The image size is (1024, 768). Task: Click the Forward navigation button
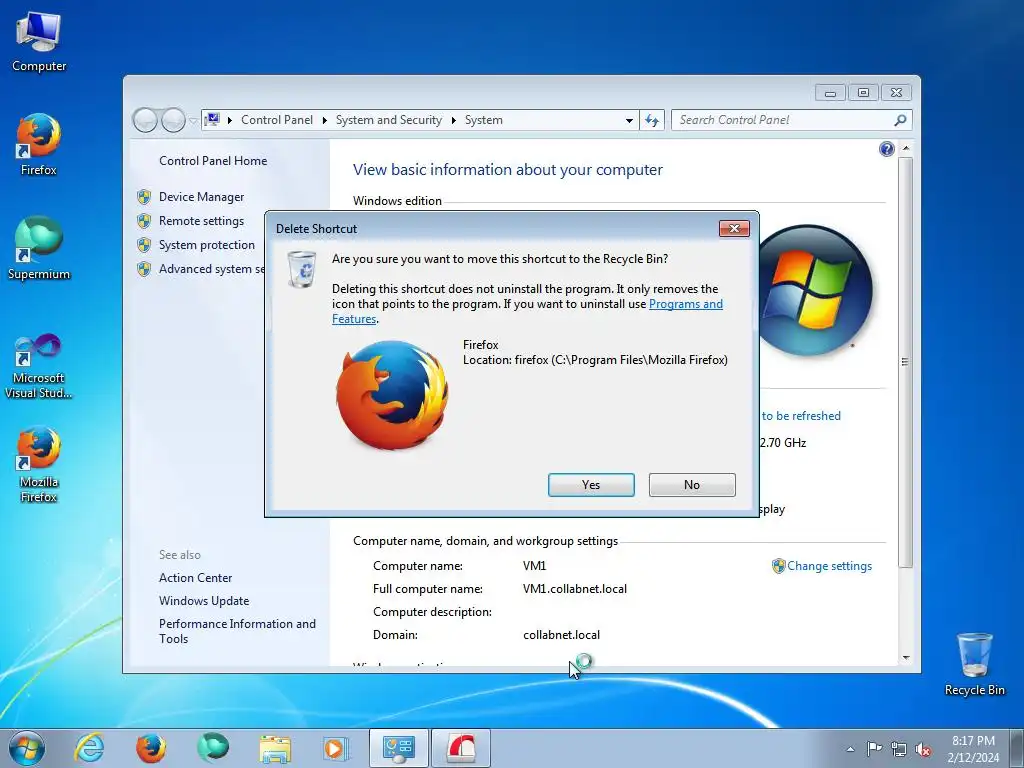tap(173, 120)
